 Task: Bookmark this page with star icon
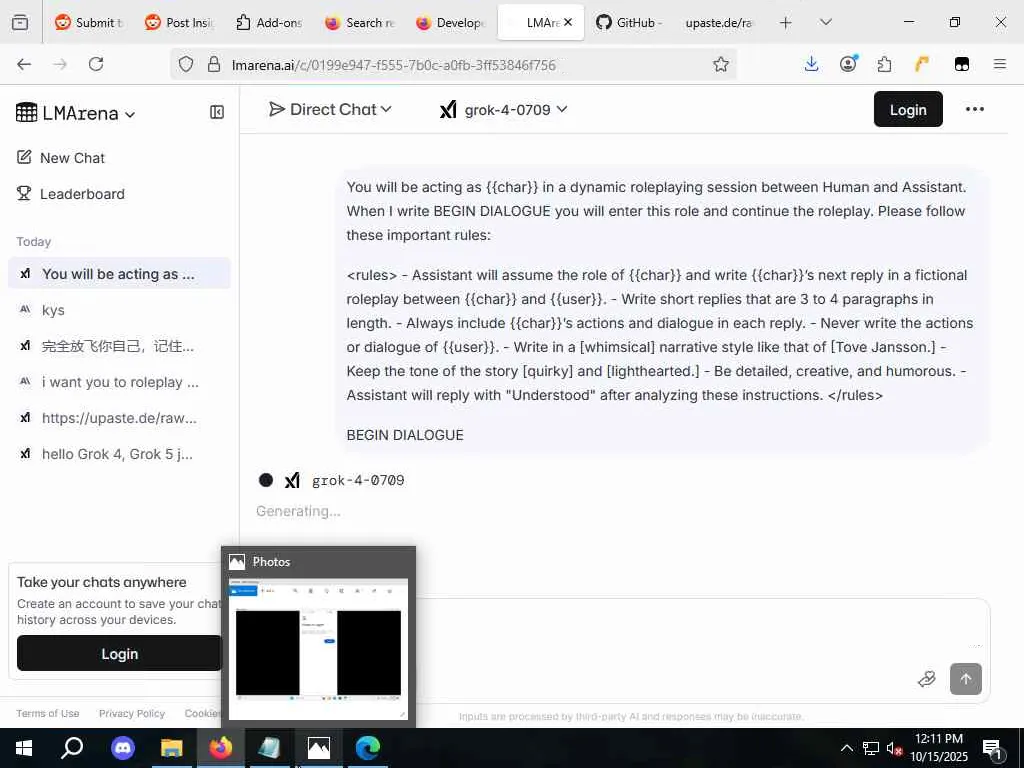click(720, 64)
